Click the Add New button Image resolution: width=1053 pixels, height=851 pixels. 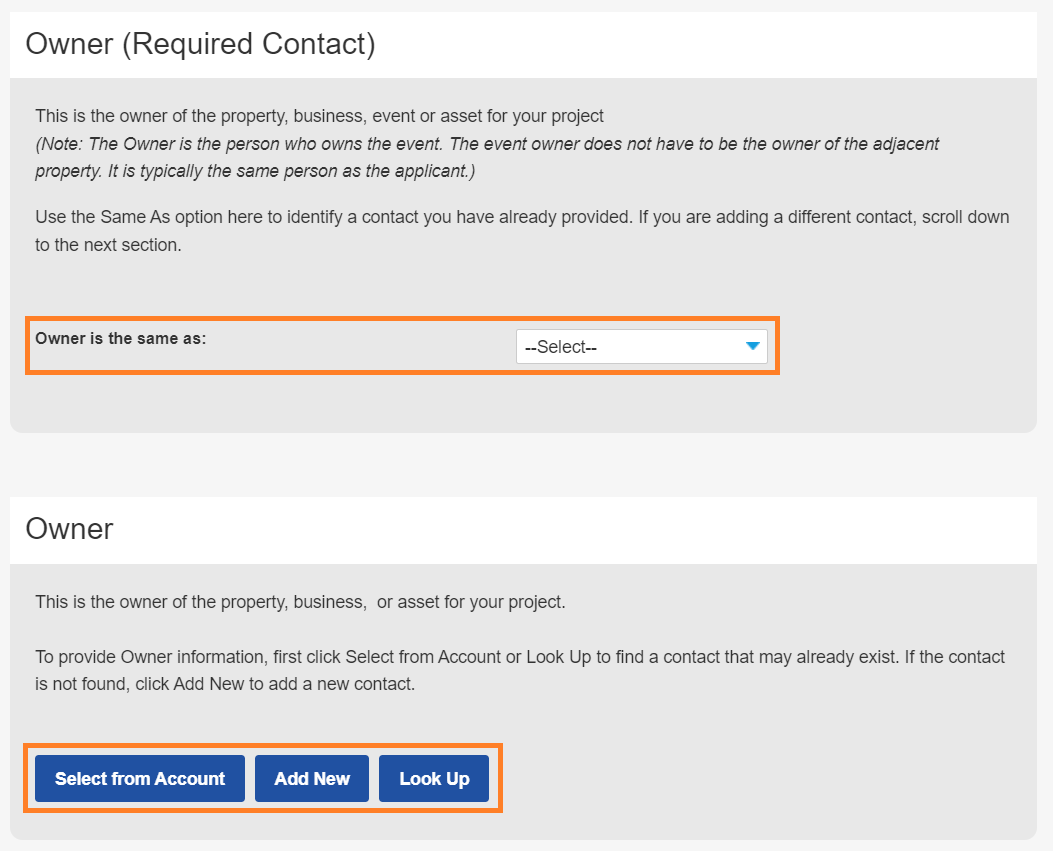click(x=312, y=779)
